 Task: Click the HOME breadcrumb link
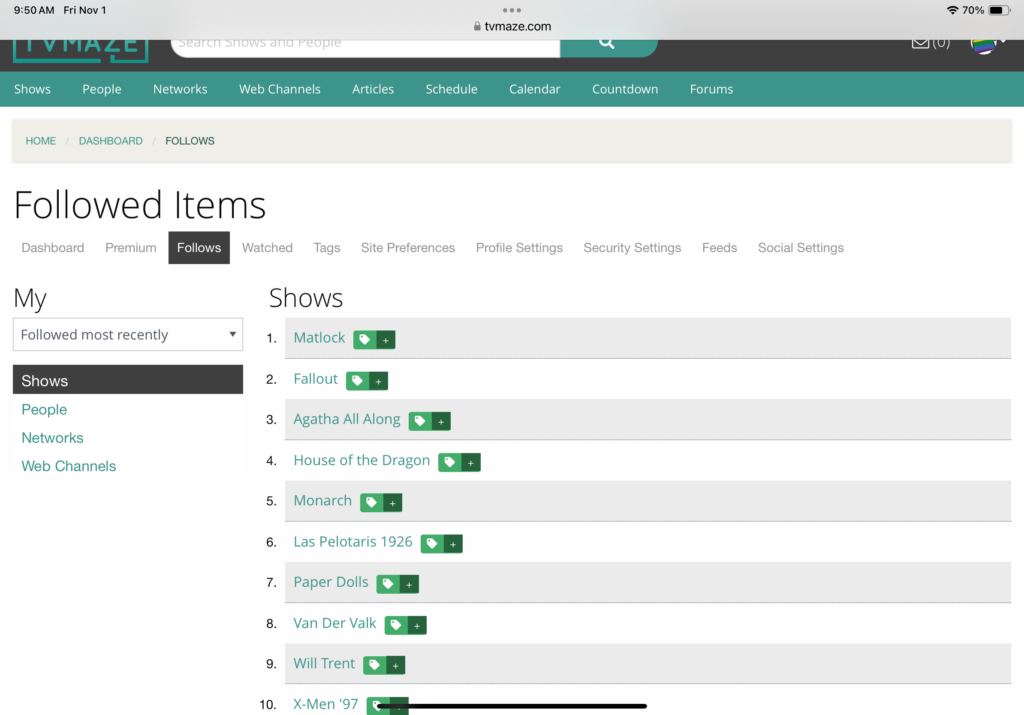(x=40, y=140)
